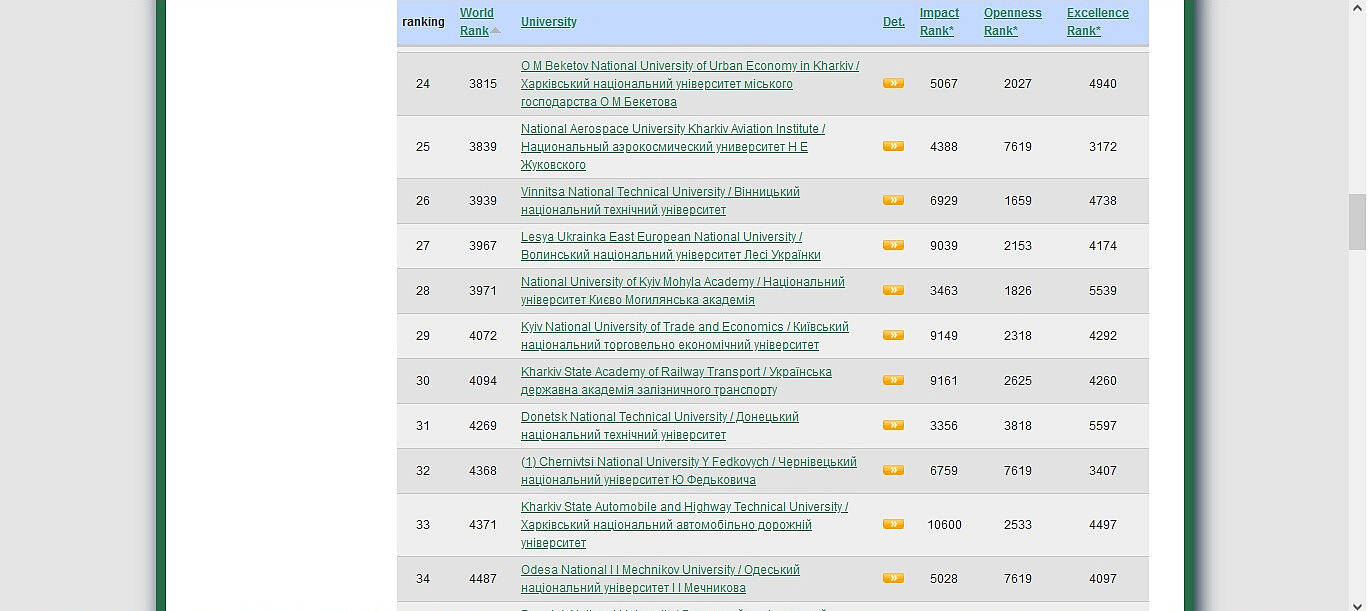Screen dimensions: 1369x611
Task: Open Donetsk National Technical University link
Action: tap(660, 426)
